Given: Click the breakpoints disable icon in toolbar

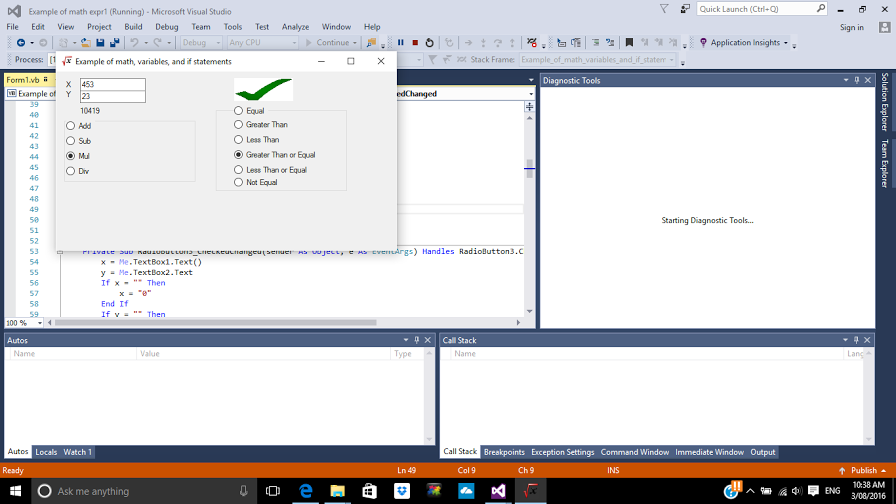Looking at the screenshot, I should pyautogui.click(x=532, y=43).
